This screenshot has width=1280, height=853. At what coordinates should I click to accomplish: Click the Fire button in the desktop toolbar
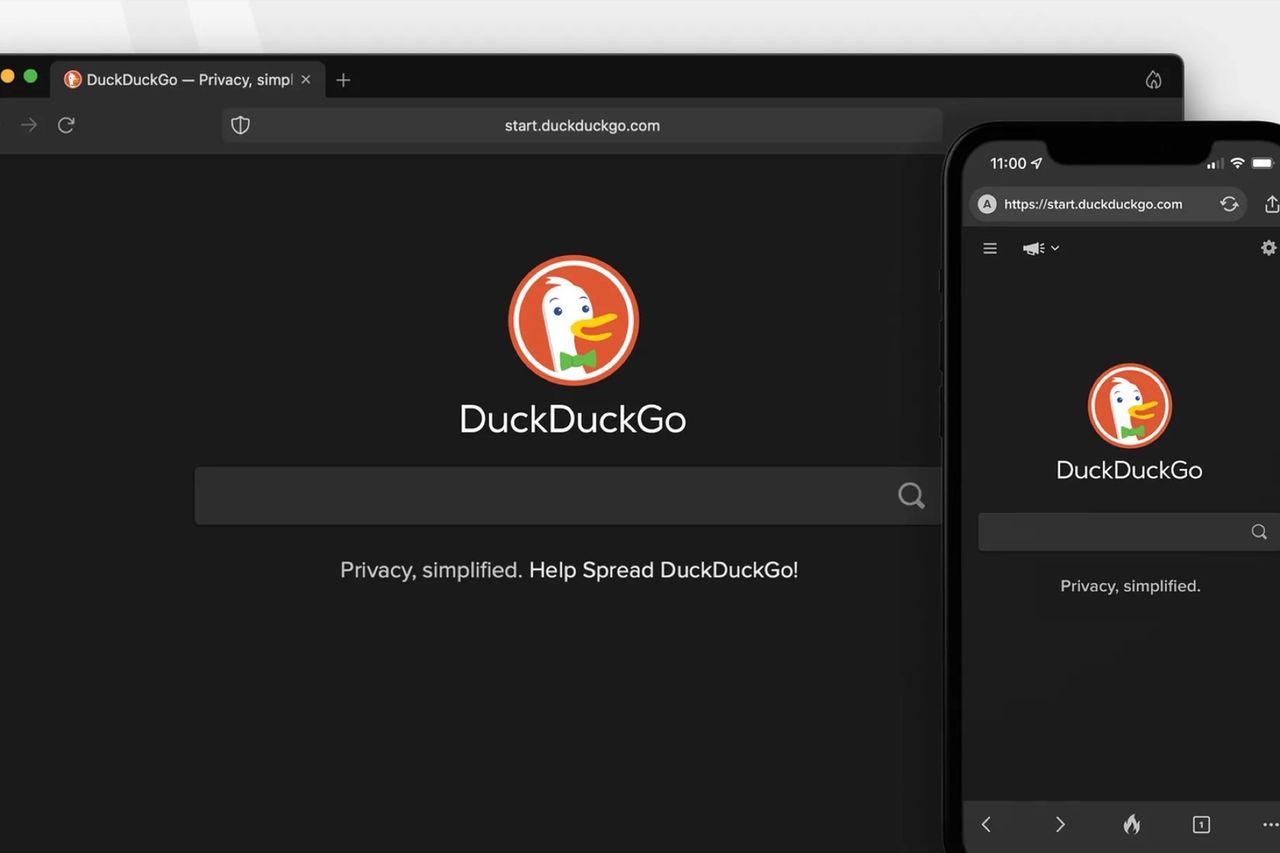pos(1153,79)
